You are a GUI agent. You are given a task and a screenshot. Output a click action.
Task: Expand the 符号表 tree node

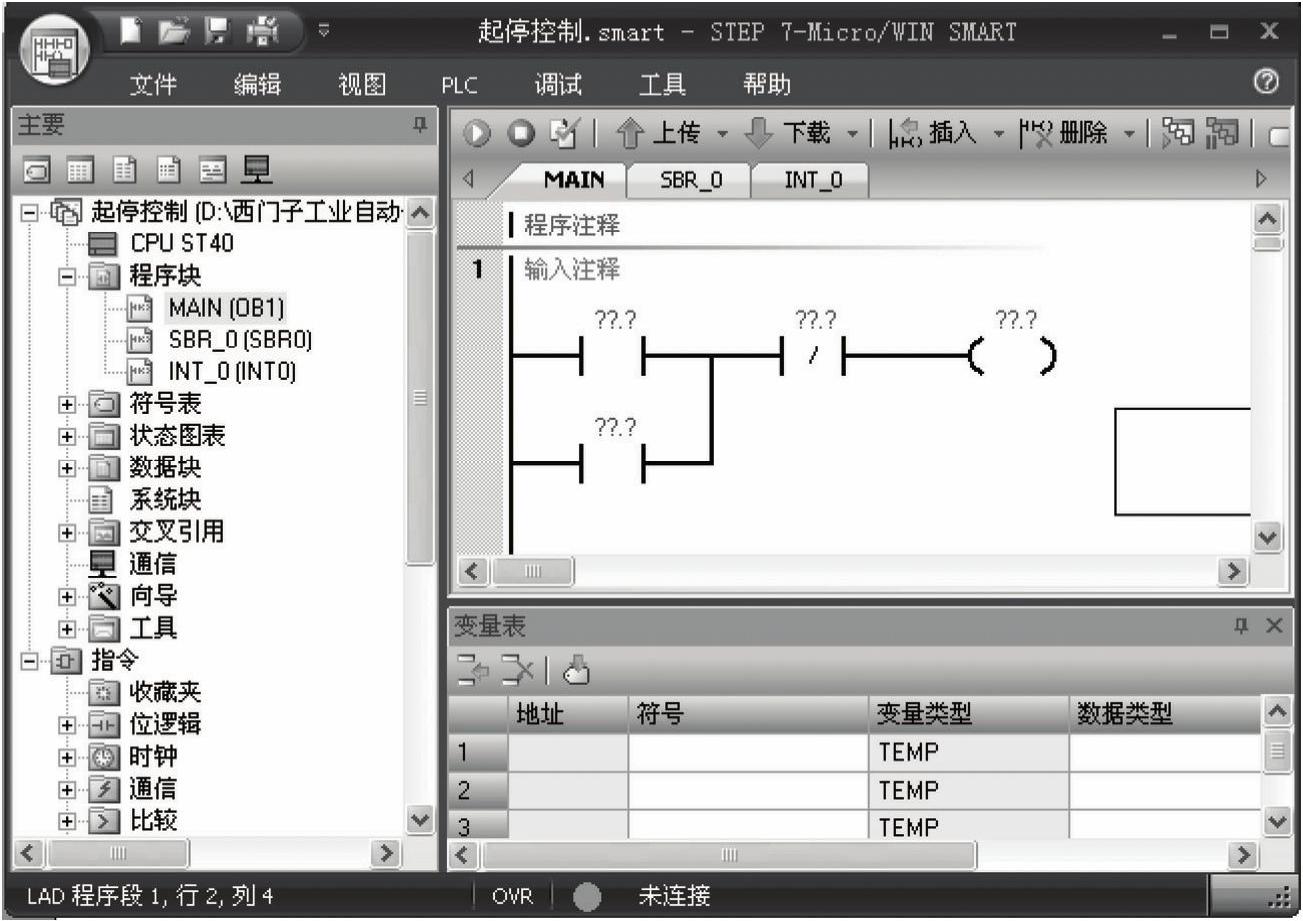[67, 406]
